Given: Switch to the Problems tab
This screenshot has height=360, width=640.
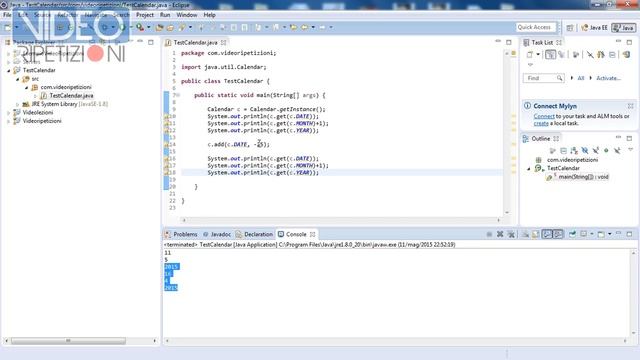Looking at the screenshot, I should (181, 234).
